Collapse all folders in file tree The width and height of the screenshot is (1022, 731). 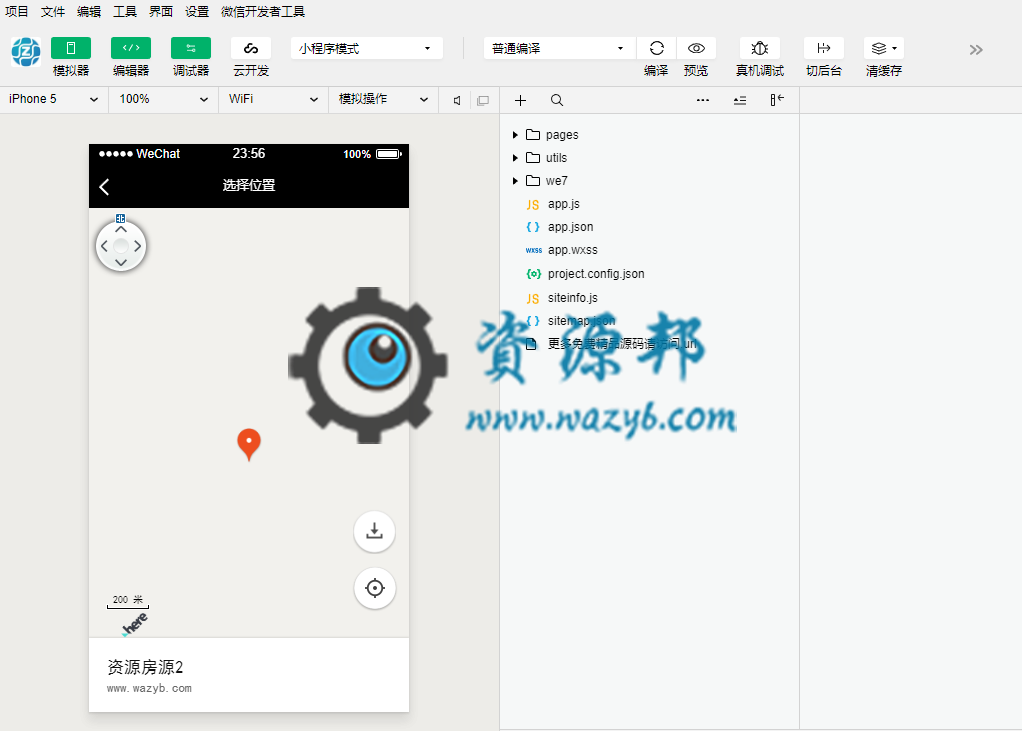click(x=740, y=100)
